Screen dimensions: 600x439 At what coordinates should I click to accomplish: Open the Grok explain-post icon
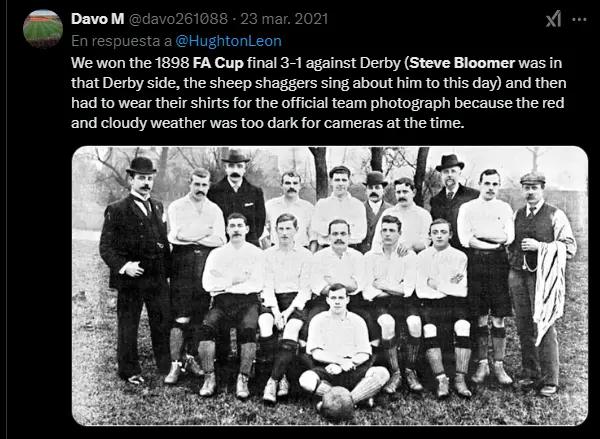click(x=553, y=19)
